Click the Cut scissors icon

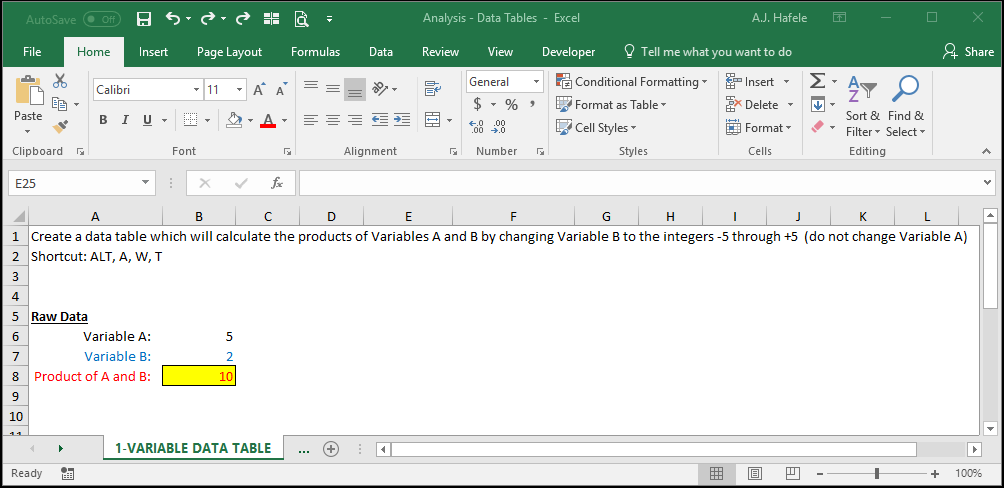tap(60, 81)
